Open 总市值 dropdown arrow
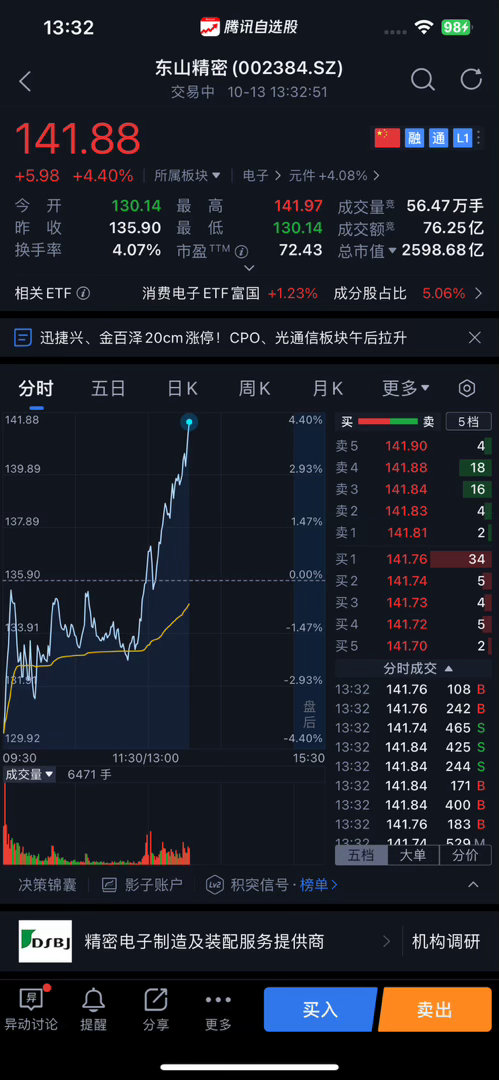Image resolution: width=499 pixels, height=1080 pixels. (x=392, y=251)
